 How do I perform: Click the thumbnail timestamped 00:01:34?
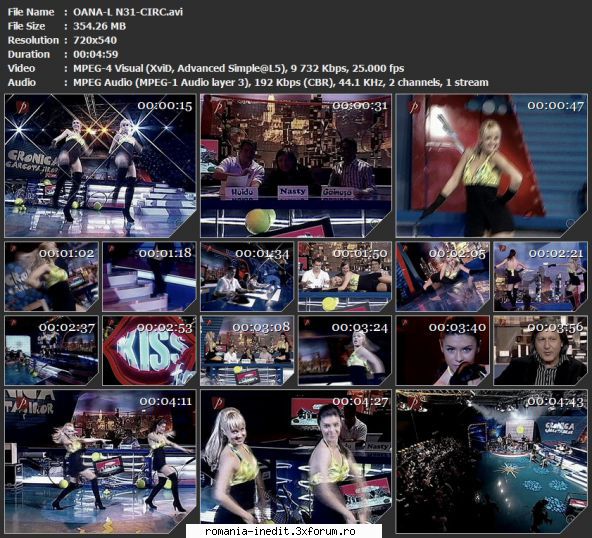pyautogui.click(x=247, y=276)
